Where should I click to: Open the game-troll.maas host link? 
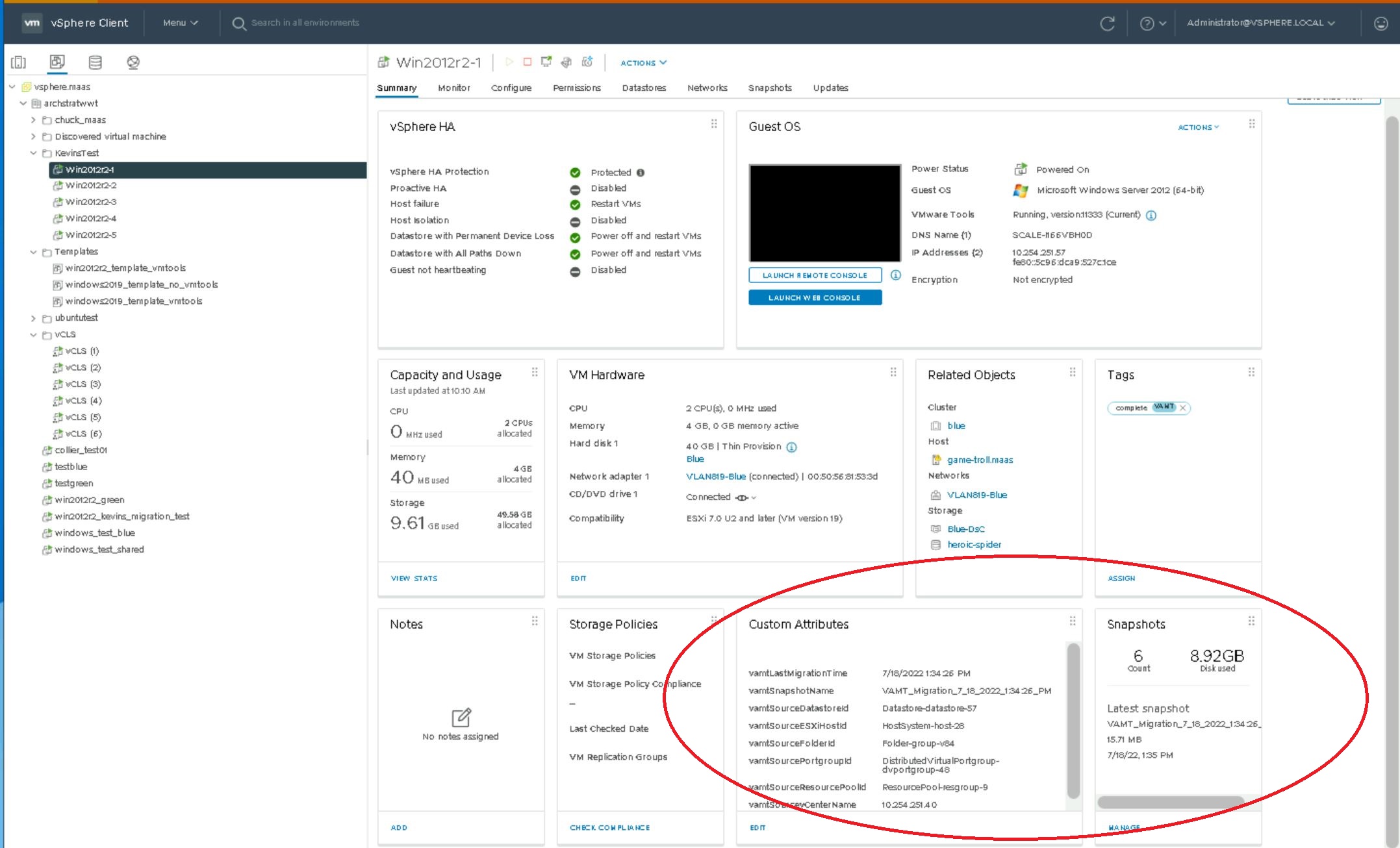(980, 460)
